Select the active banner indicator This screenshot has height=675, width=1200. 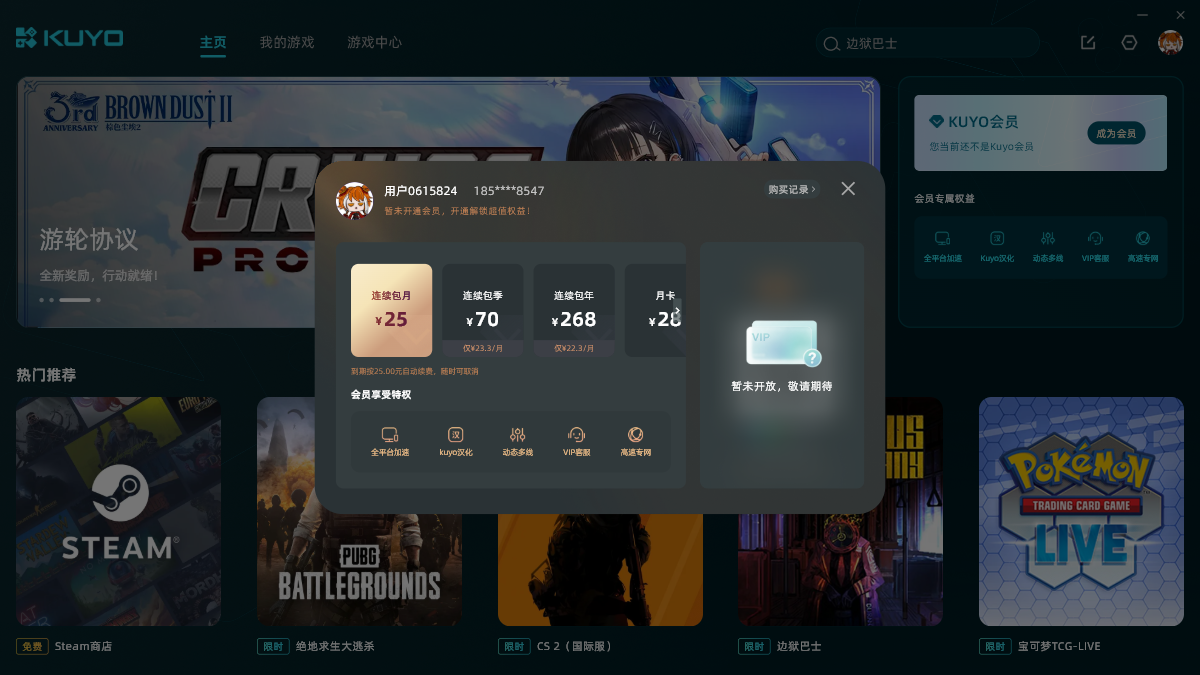point(75,300)
